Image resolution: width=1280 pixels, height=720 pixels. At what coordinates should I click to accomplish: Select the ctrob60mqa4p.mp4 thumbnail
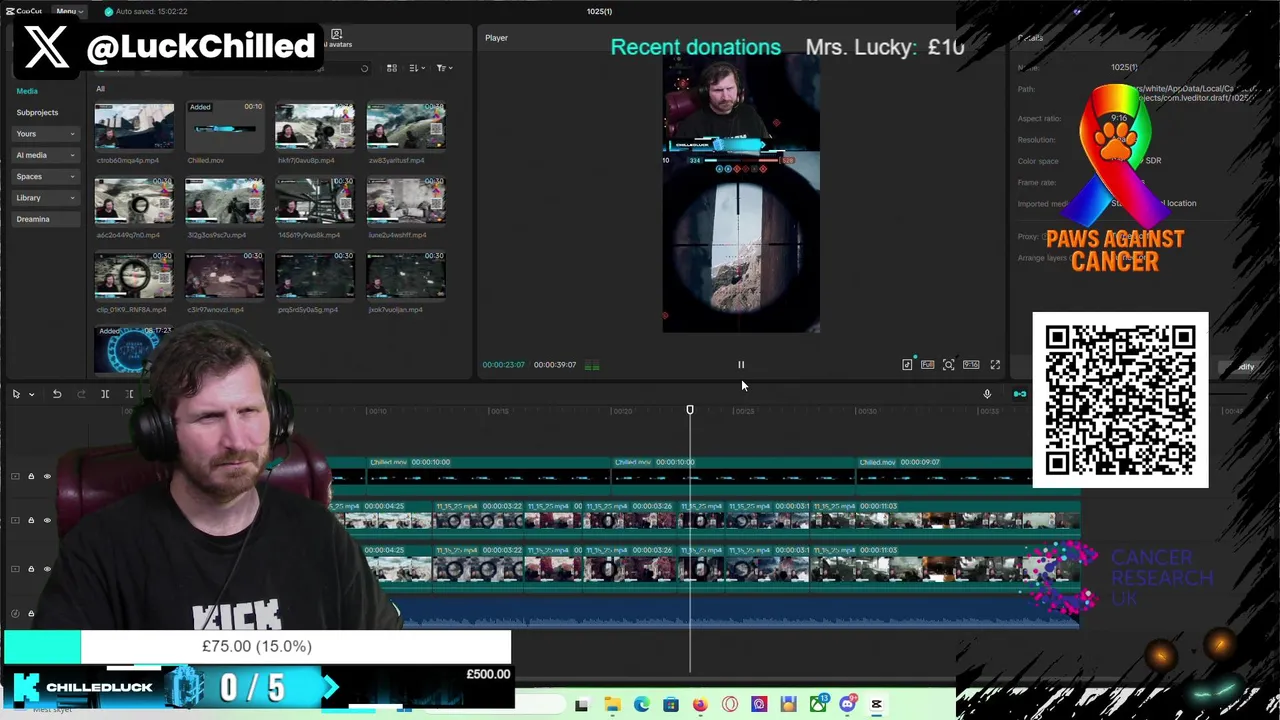[134, 126]
